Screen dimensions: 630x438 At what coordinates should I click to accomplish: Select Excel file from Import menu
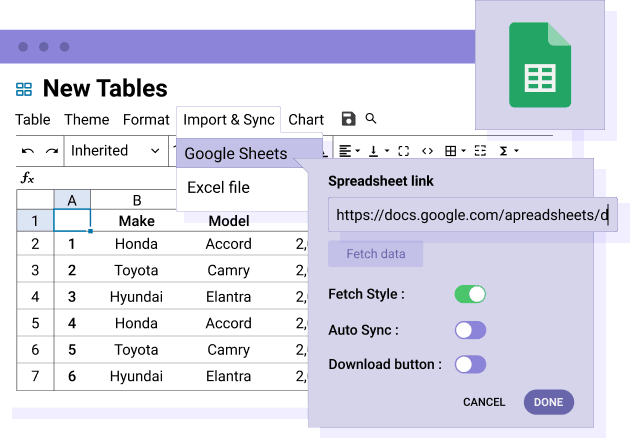pyautogui.click(x=218, y=188)
